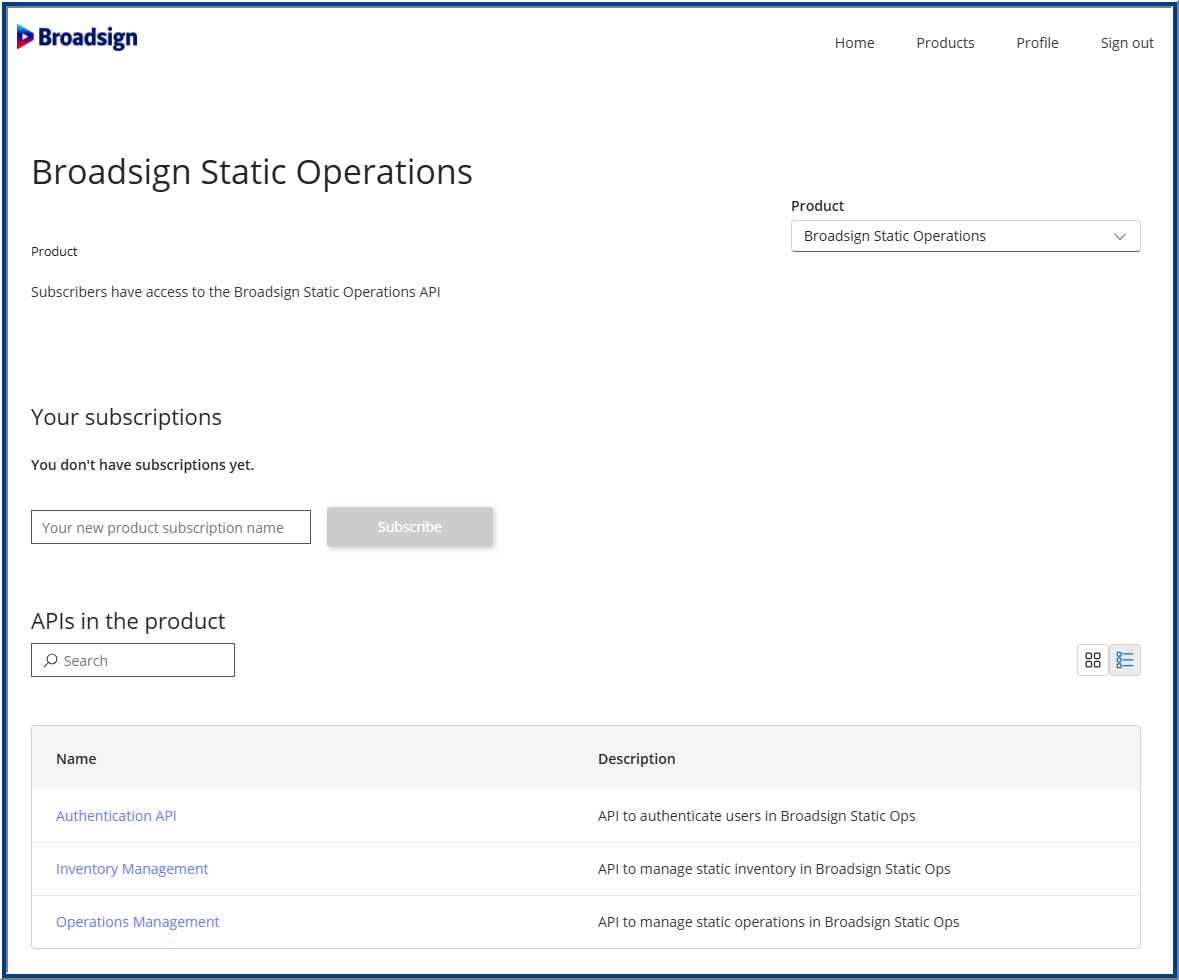Open the Profile page
The image size is (1179, 980).
[x=1037, y=43]
